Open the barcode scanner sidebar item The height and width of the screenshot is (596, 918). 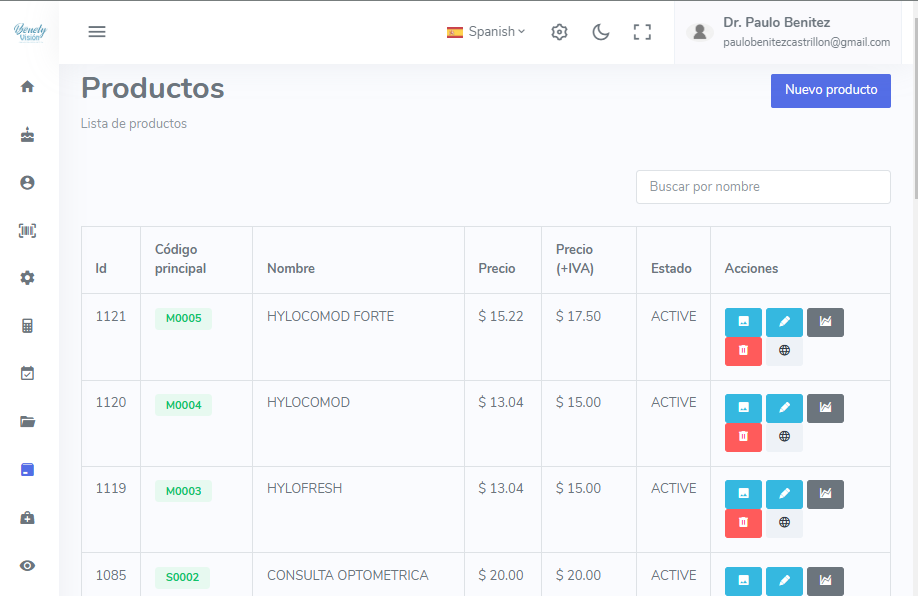point(28,230)
